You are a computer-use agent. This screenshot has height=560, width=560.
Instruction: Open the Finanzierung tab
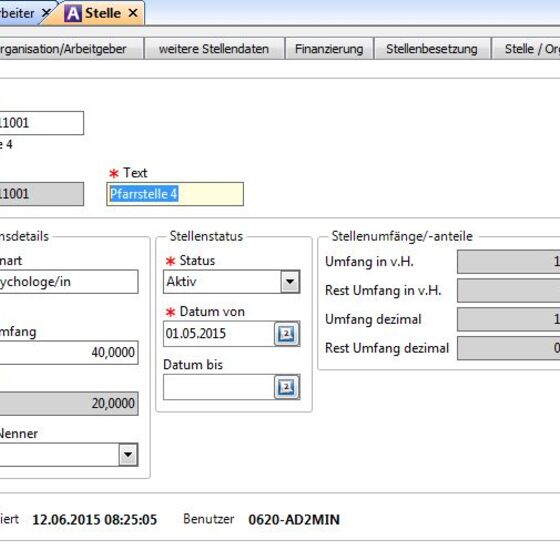(x=329, y=49)
